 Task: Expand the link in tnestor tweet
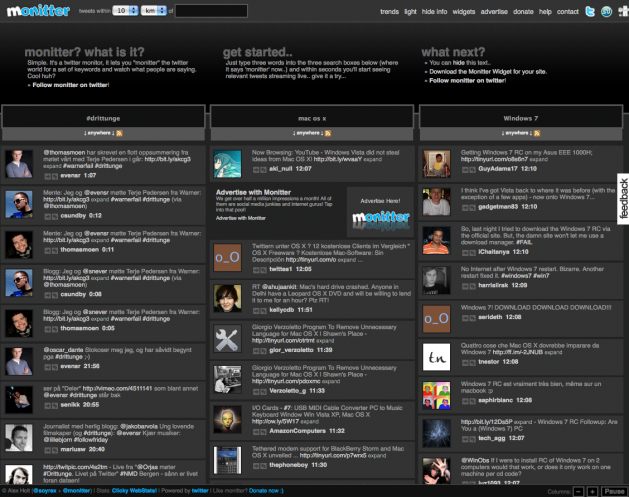553,352
